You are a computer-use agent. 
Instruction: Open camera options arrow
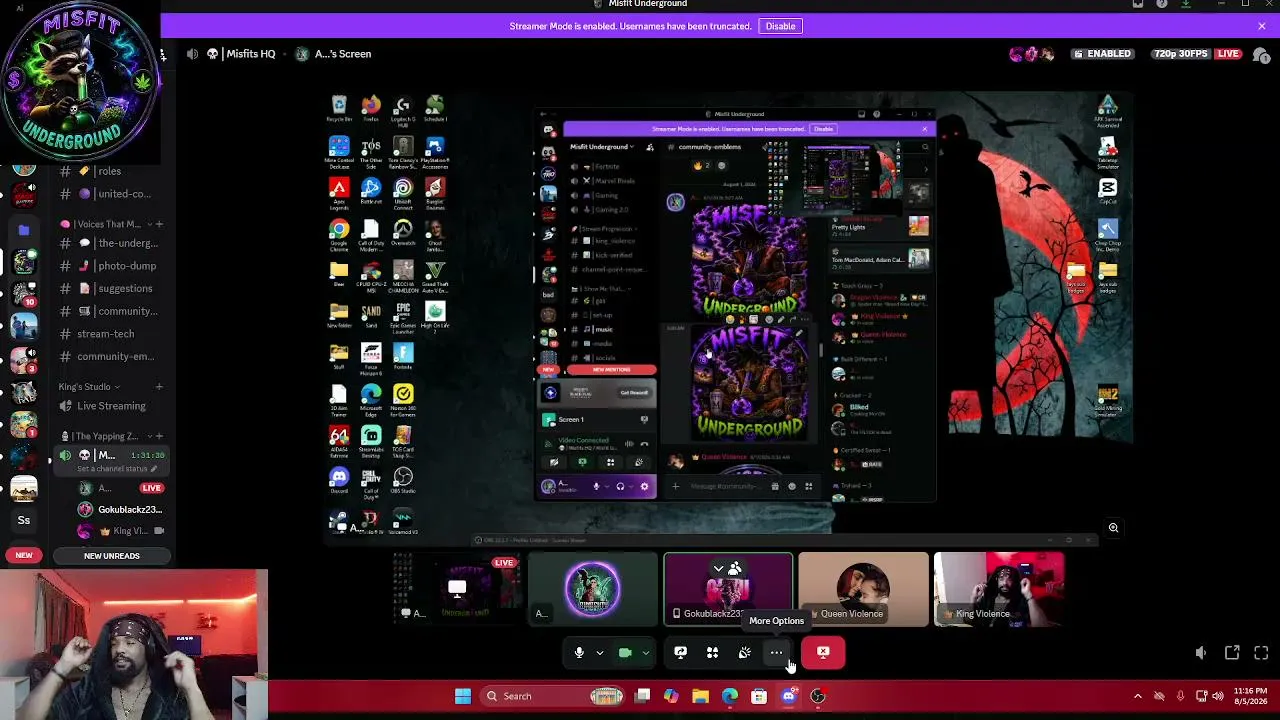pos(645,653)
